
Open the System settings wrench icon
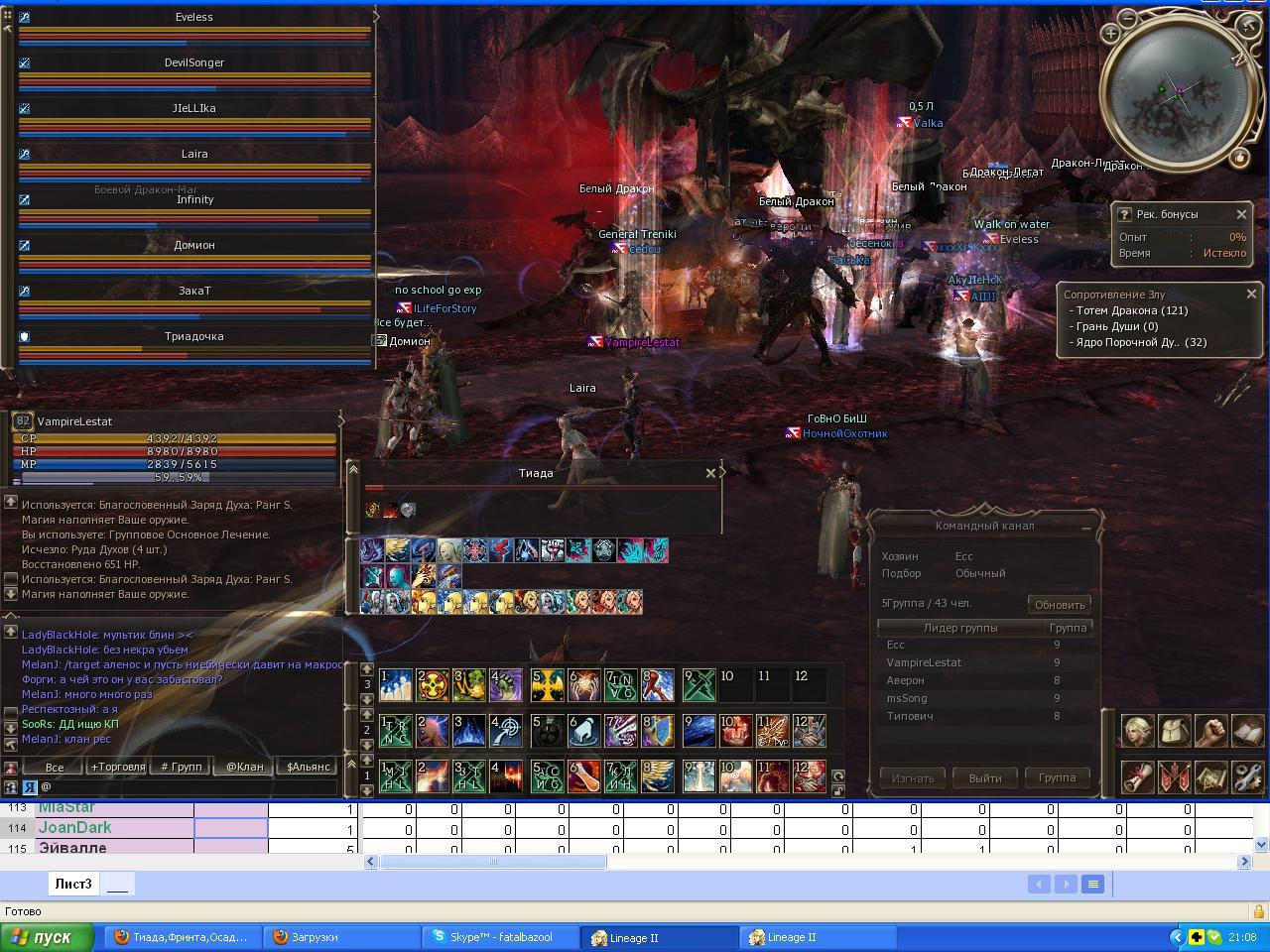[x=1247, y=776]
